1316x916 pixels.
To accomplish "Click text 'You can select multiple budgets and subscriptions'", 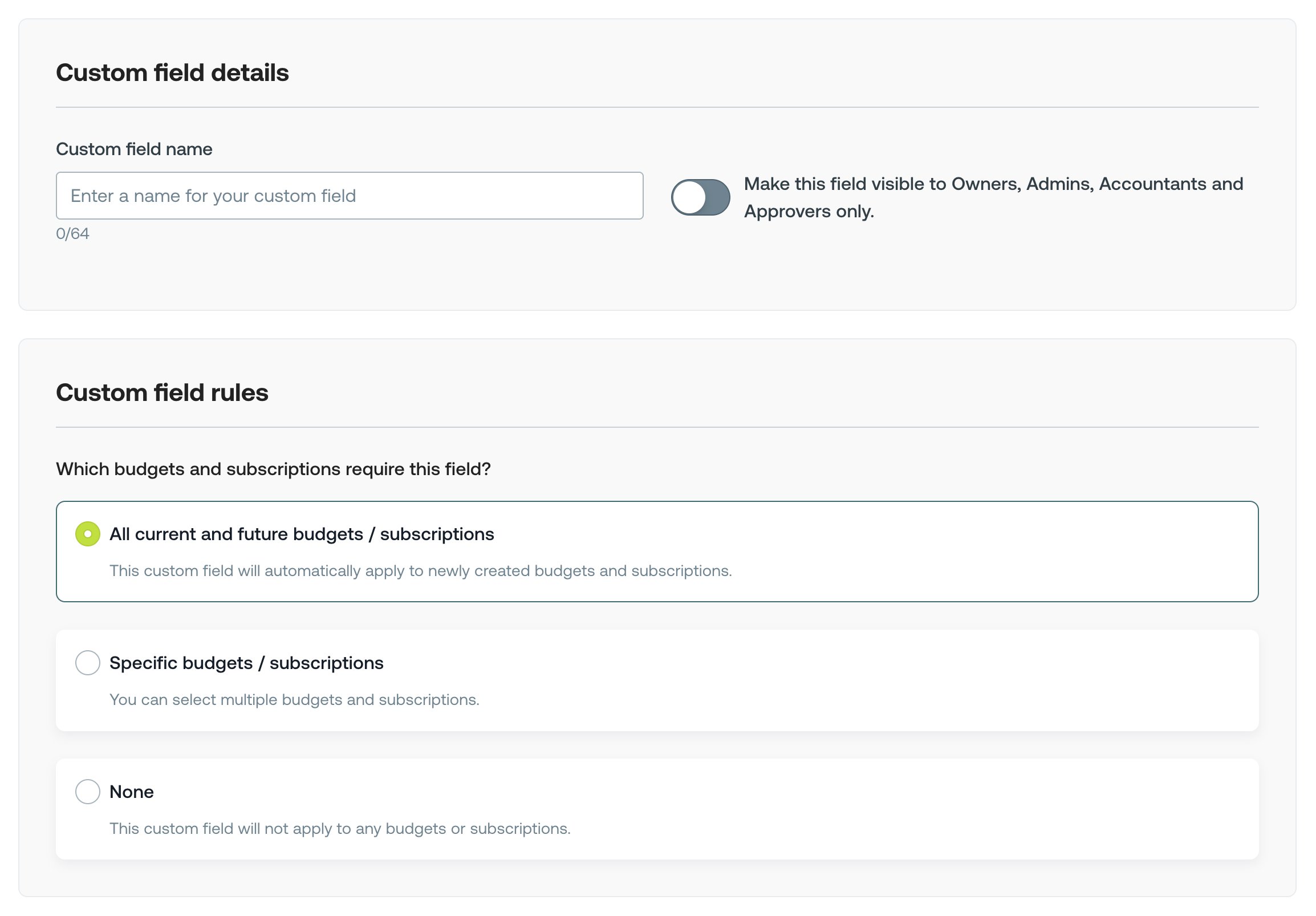I will [x=294, y=699].
